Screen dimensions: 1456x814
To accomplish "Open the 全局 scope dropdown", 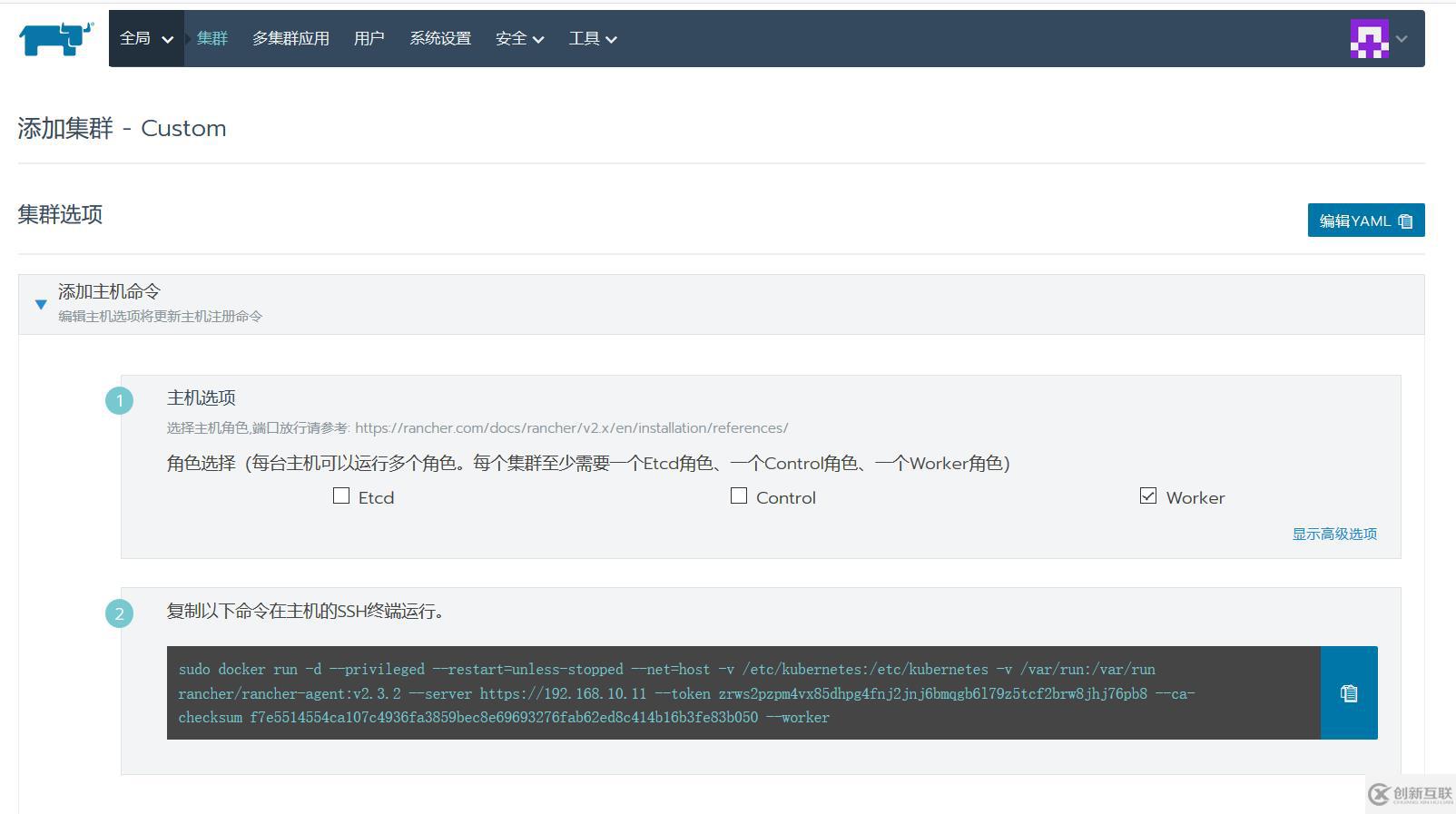I will pyautogui.click(x=146, y=38).
